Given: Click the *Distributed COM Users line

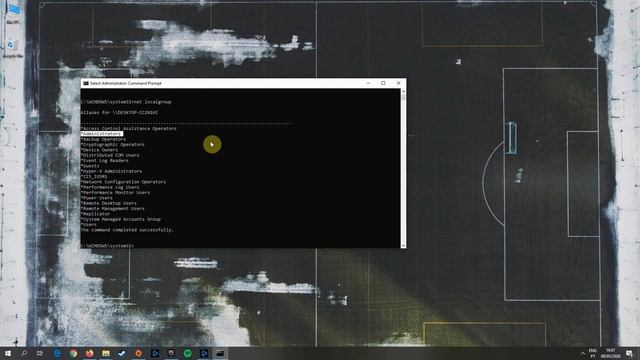Looking at the screenshot, I should pos(110,155).
